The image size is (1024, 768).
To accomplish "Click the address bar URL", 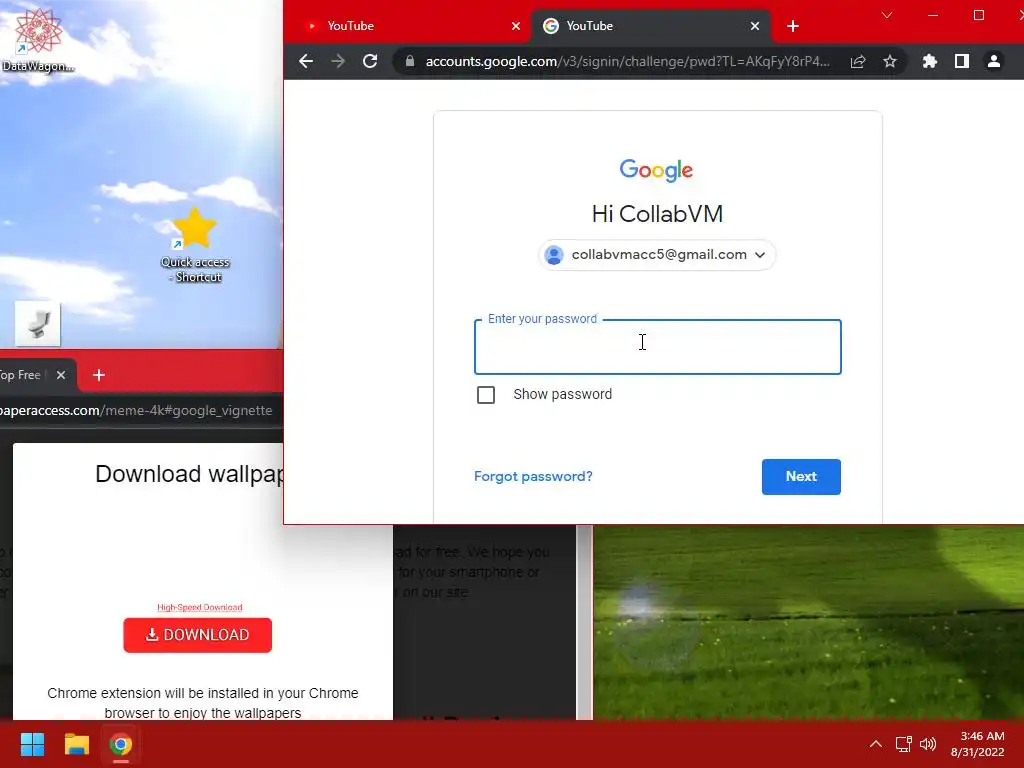I will 628,61.
